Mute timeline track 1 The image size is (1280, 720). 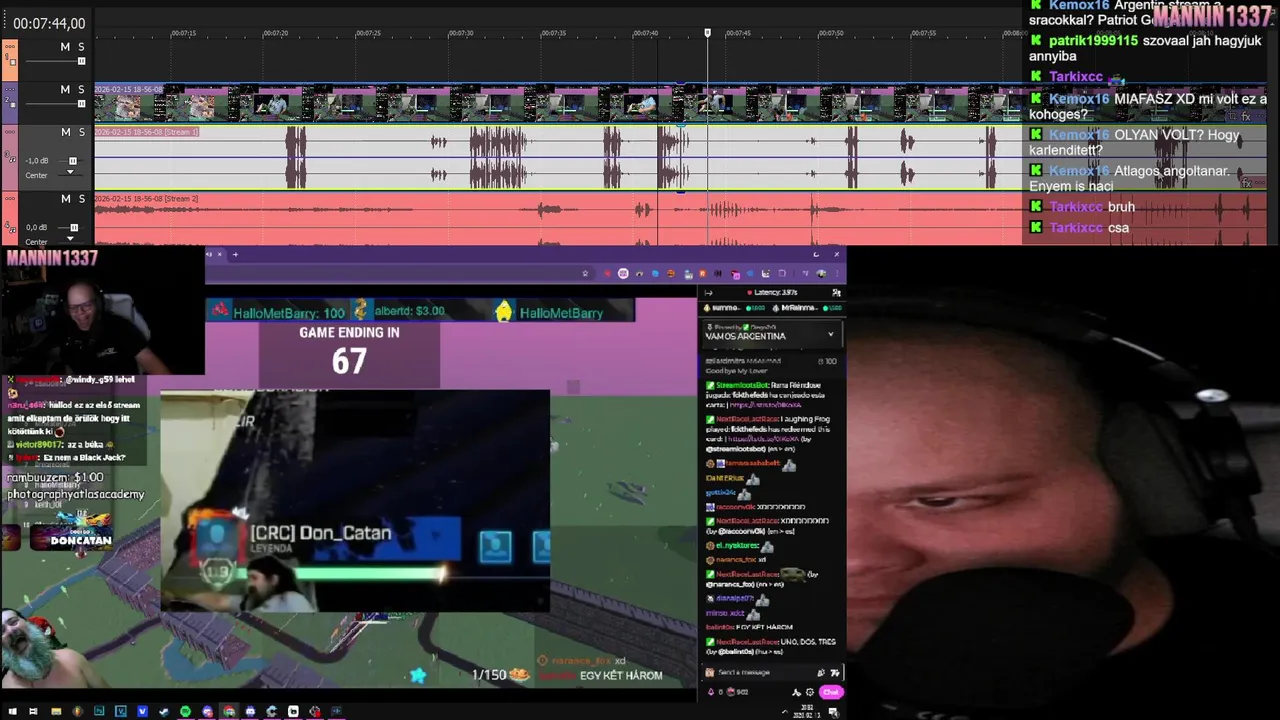pos(65,47)
